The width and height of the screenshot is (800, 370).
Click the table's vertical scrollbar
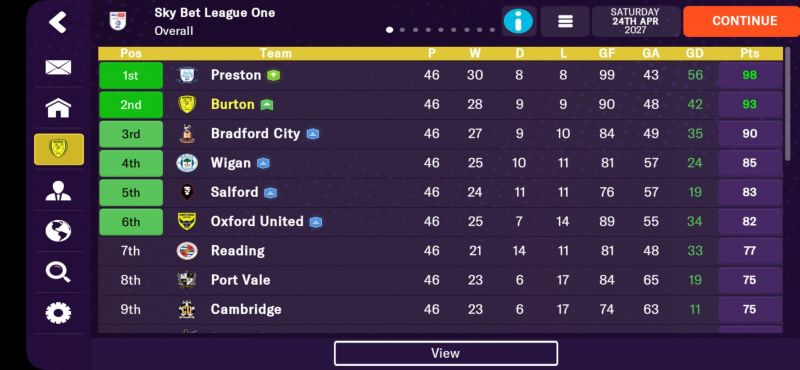[789, 107]
